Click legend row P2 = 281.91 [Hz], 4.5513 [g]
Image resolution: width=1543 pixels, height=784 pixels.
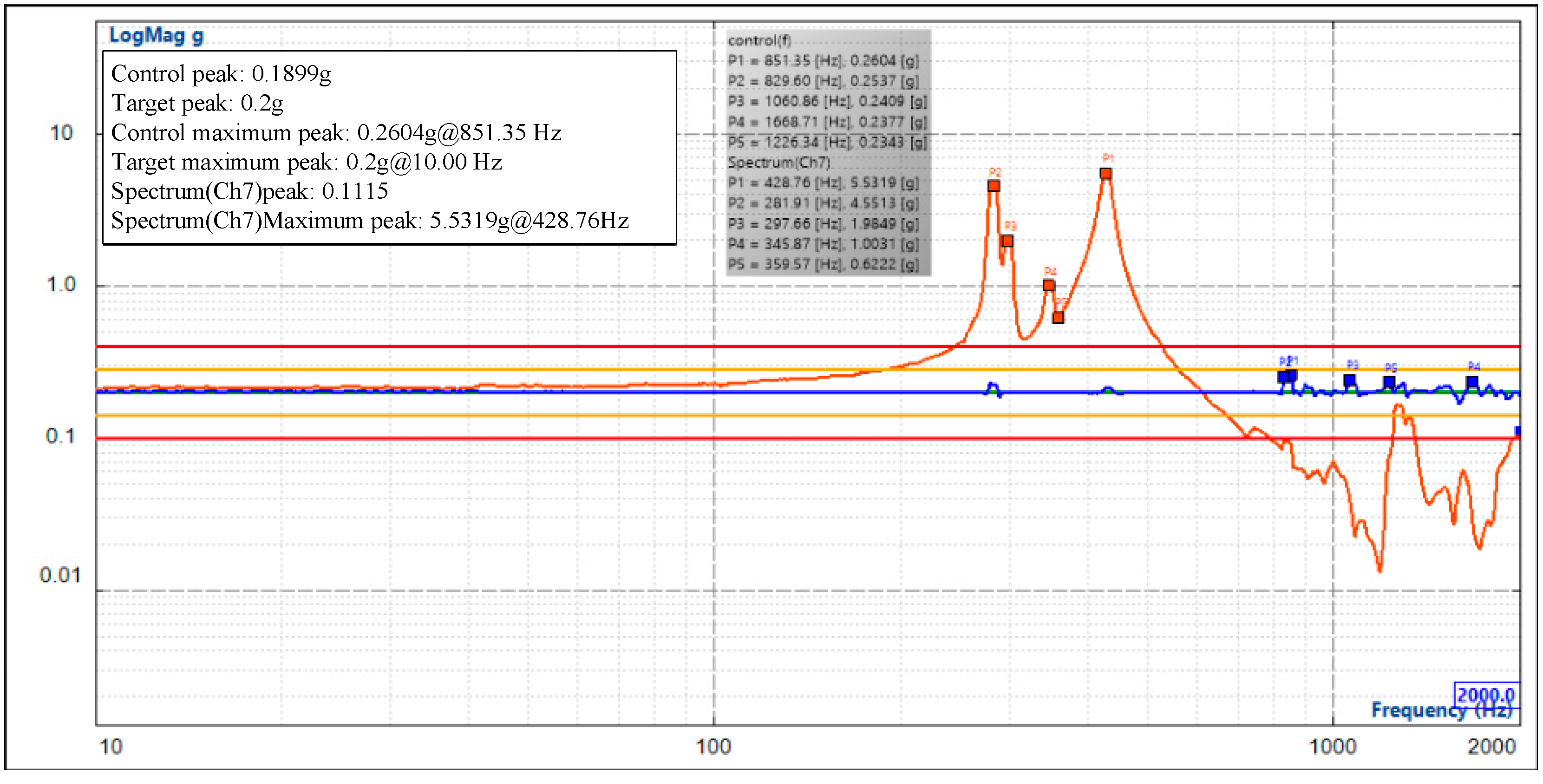823,203
